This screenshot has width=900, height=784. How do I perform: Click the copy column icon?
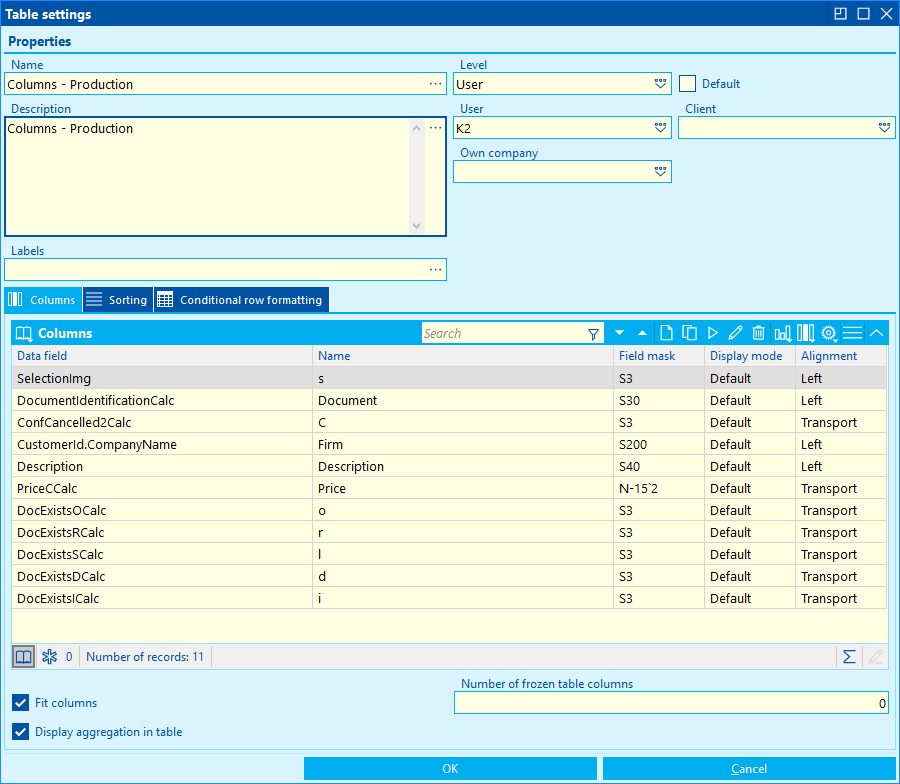pyautogui.click(x=689, y=333)
